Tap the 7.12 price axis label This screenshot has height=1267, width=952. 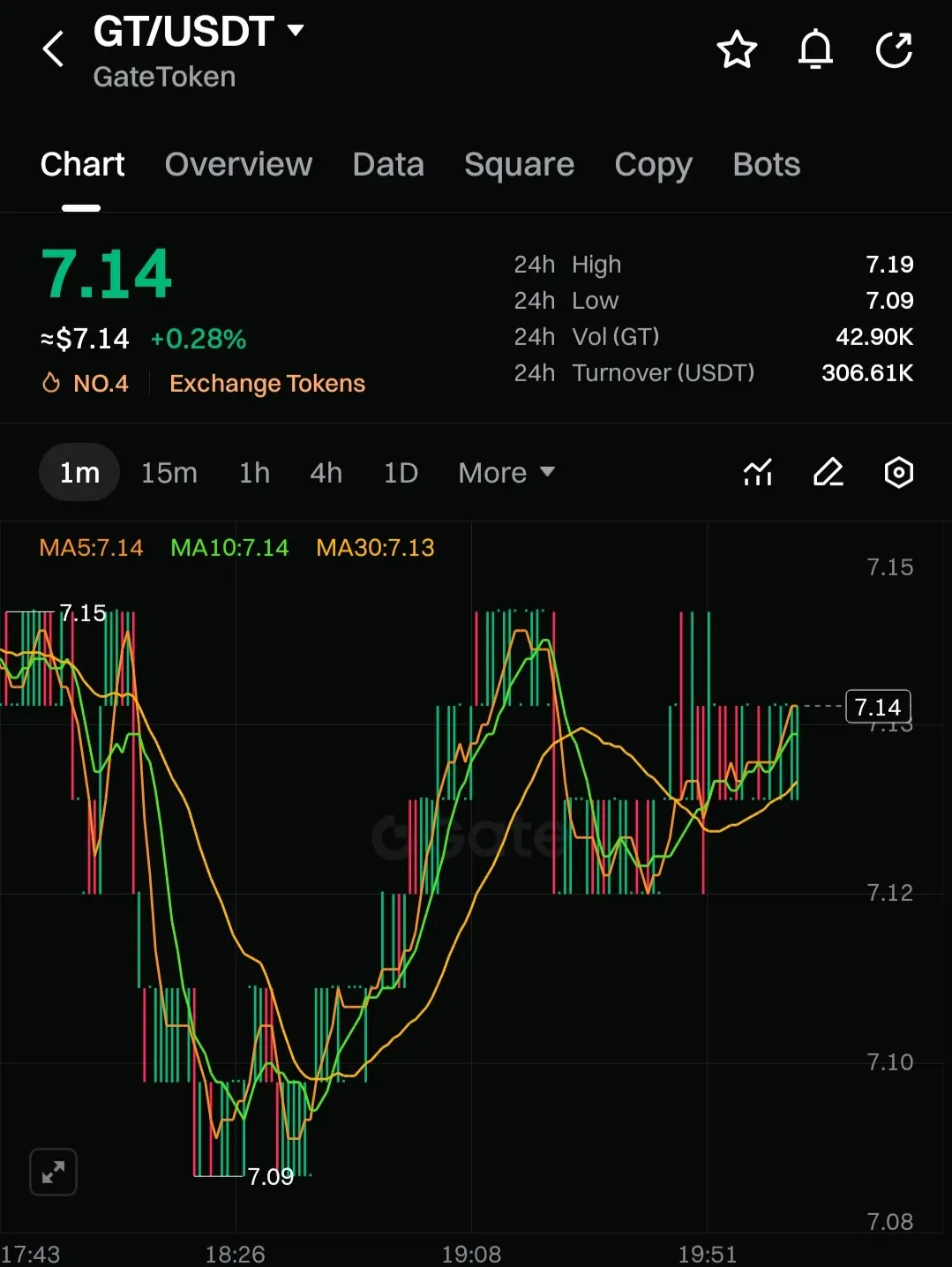point(889,893)
